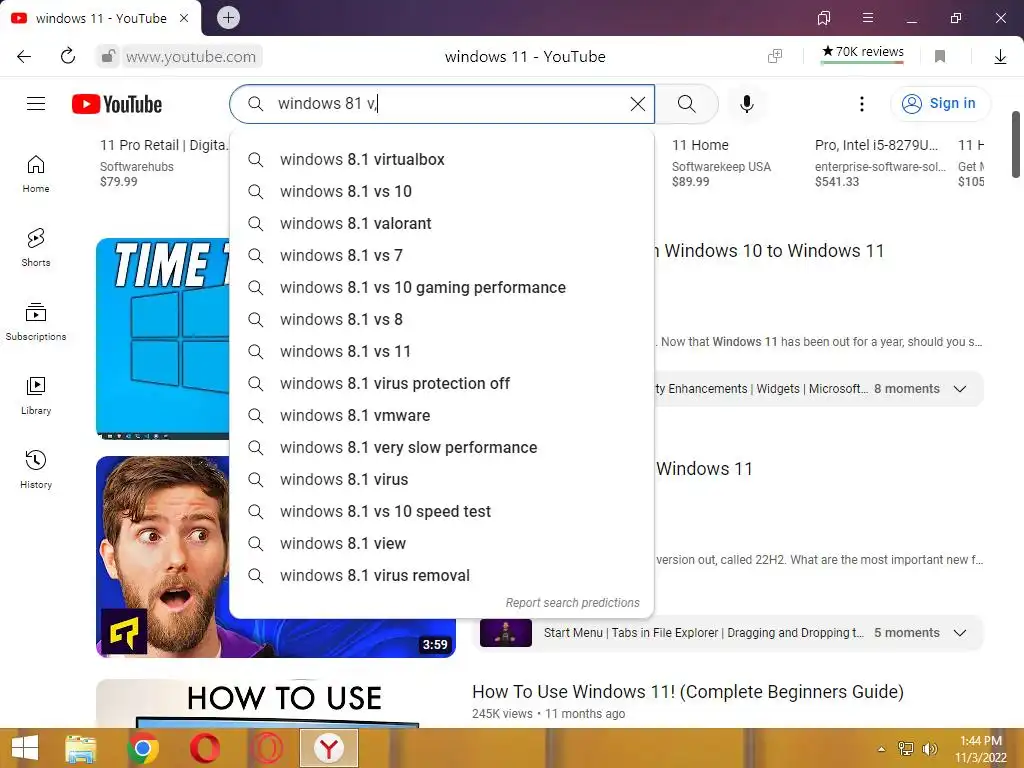Click the www.youtube.com address field
This screenshot has height=768, width=1024.
191,57
